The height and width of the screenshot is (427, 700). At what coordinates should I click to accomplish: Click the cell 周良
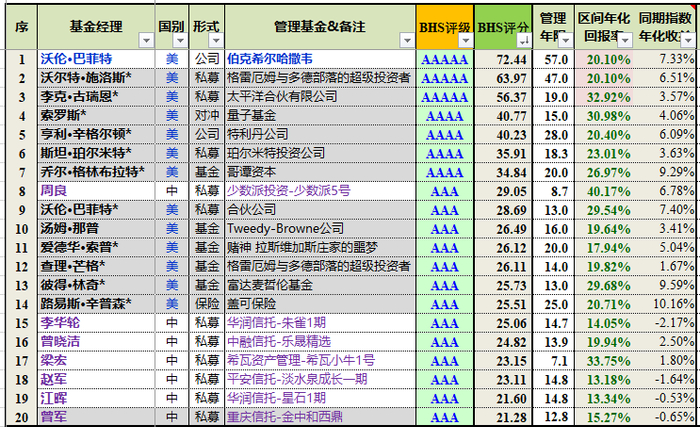coord(96,191)
